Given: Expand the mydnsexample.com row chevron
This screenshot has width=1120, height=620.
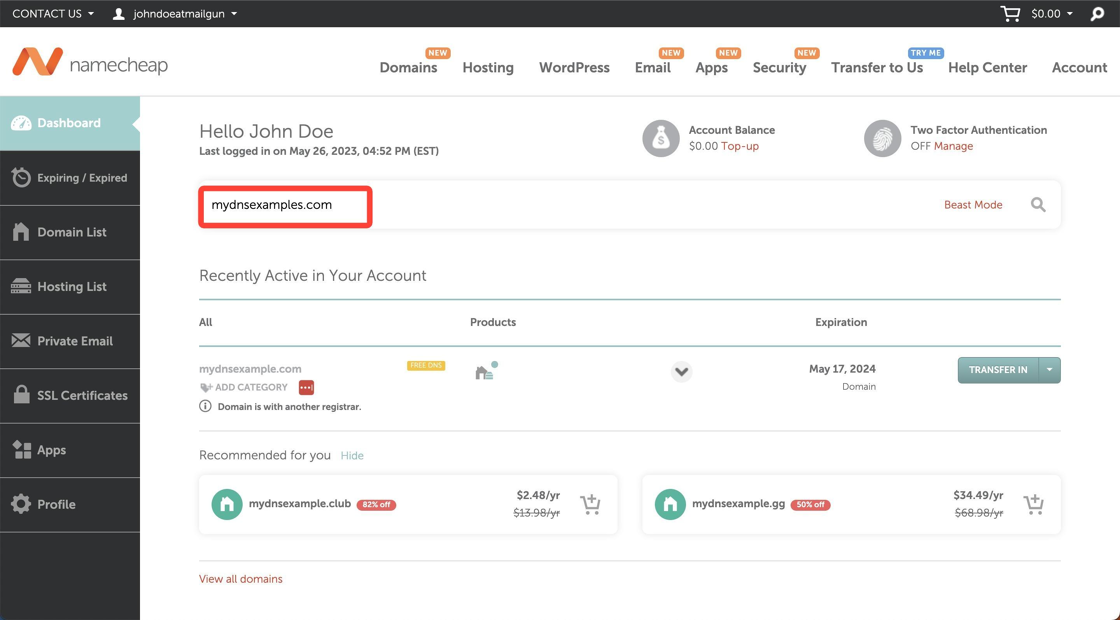Looking at the screenshot, I should 681,371.
